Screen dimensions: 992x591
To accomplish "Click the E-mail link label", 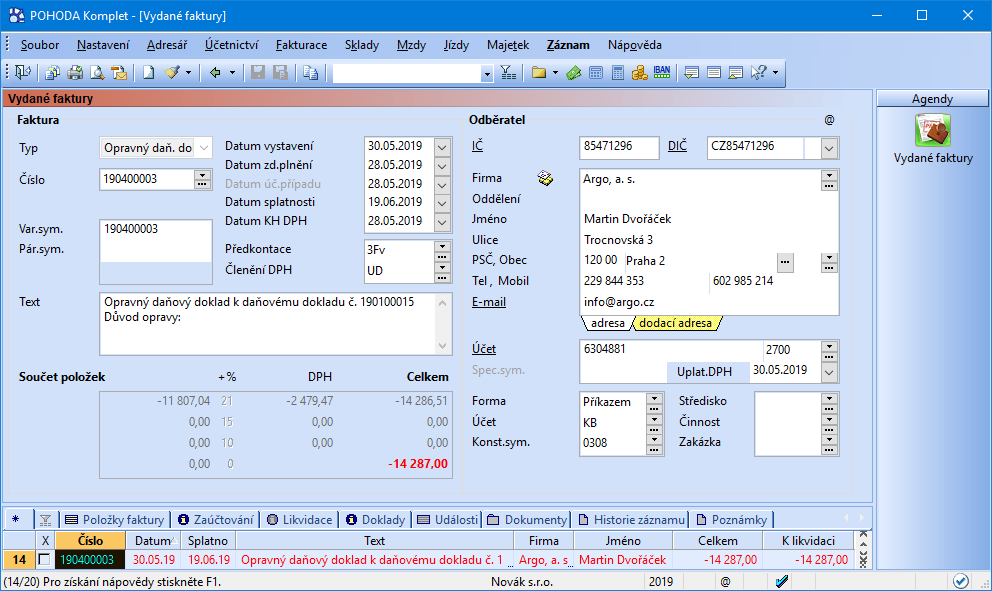I will pos(489,301).
